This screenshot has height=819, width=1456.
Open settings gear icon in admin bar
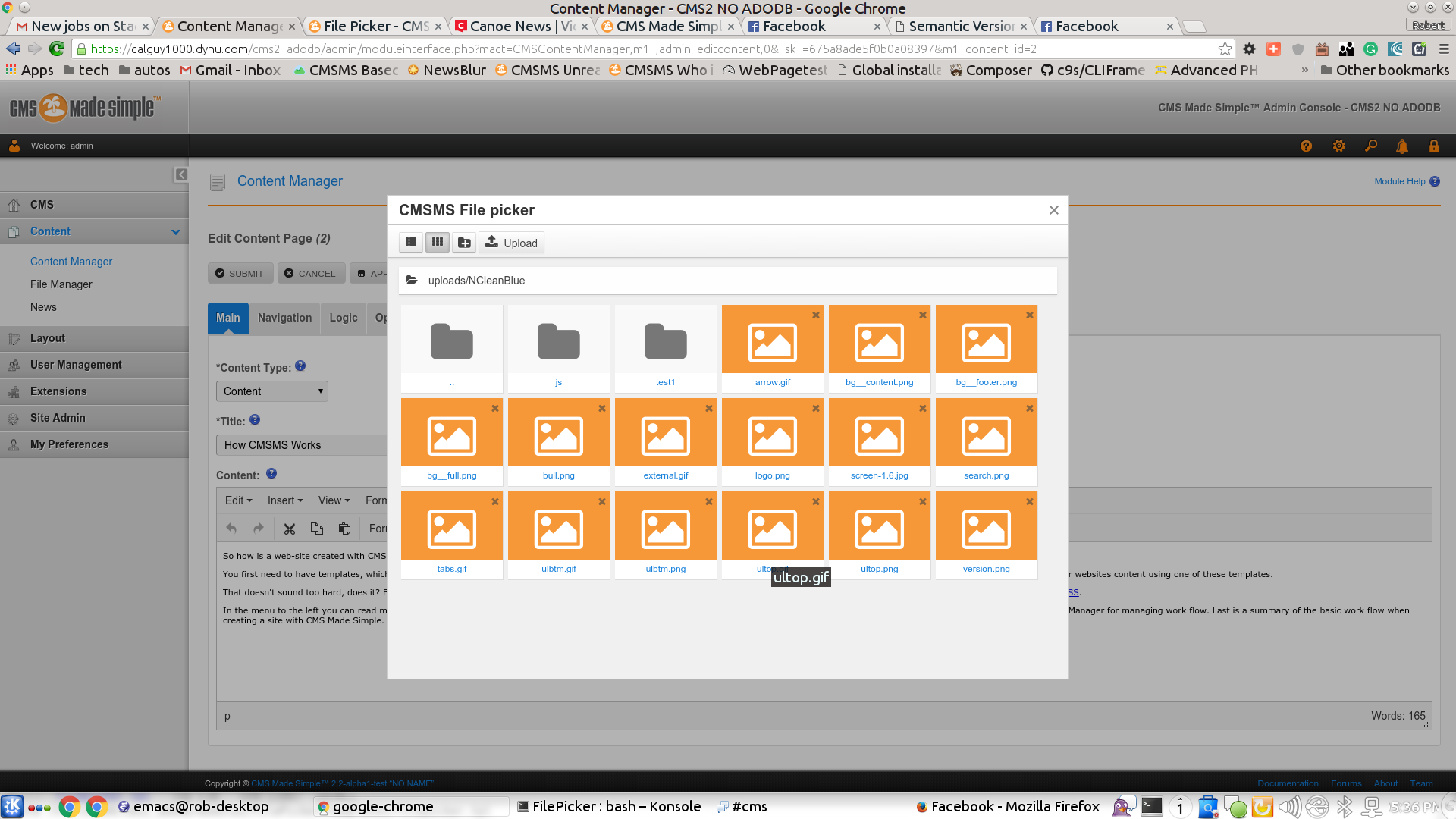point(1339,146)
